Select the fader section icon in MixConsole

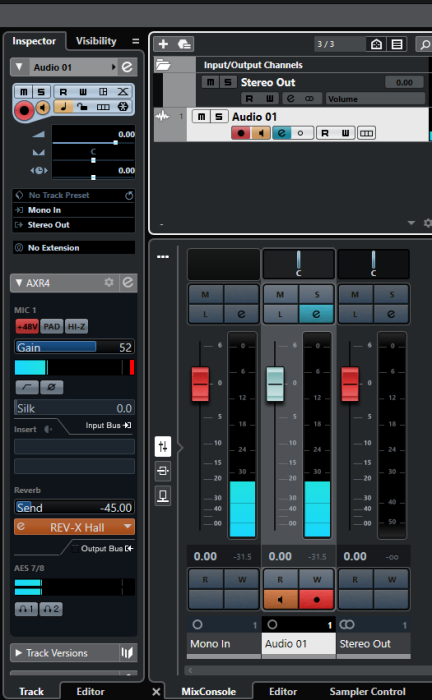click(163, 446)
